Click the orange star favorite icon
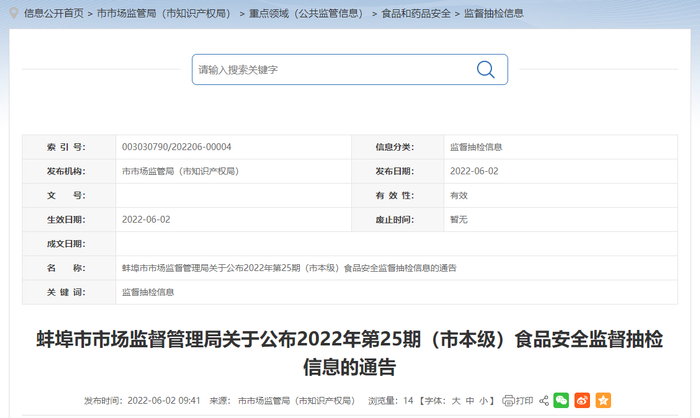This screenshot has height=418, width=700. [x=603, y=400]
